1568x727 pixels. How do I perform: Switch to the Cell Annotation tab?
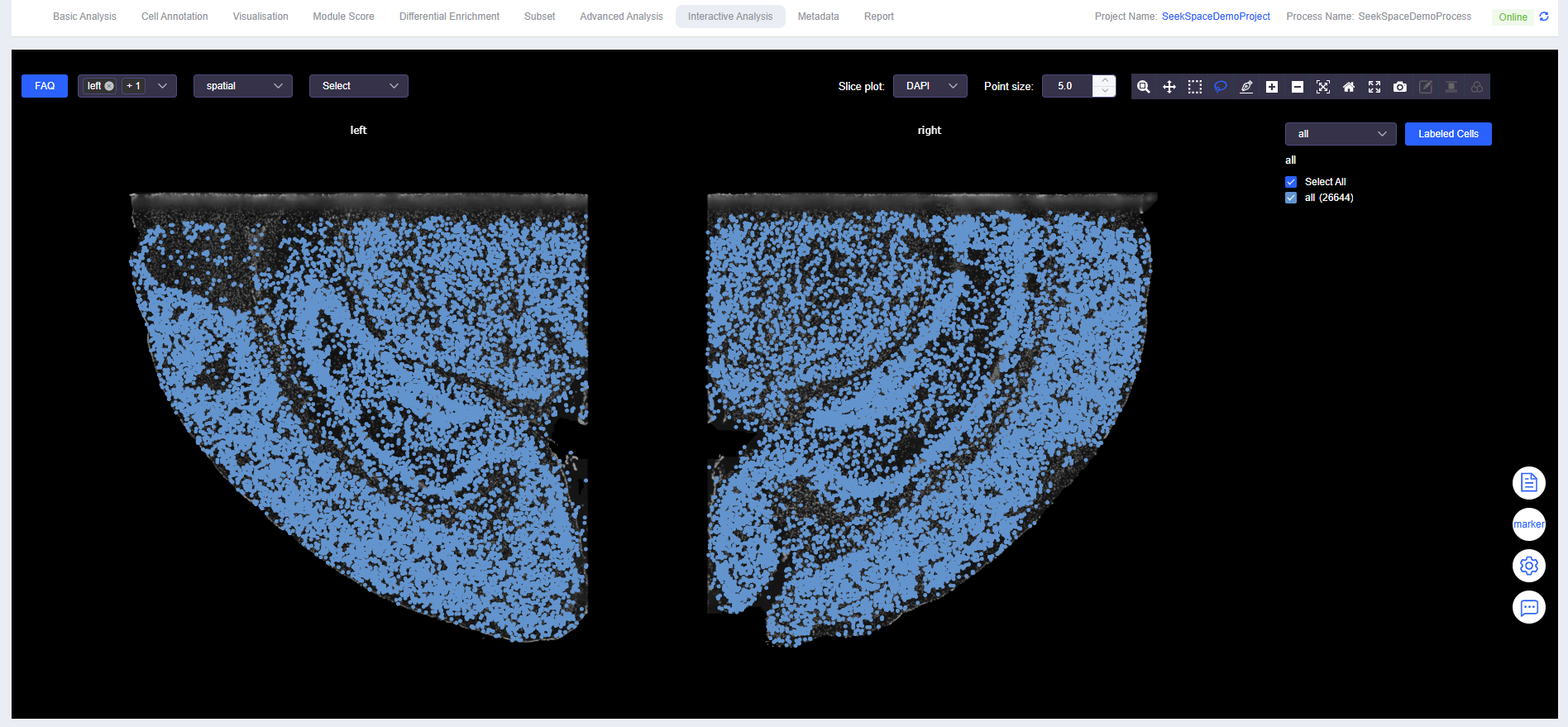click(x=174, y=17)
